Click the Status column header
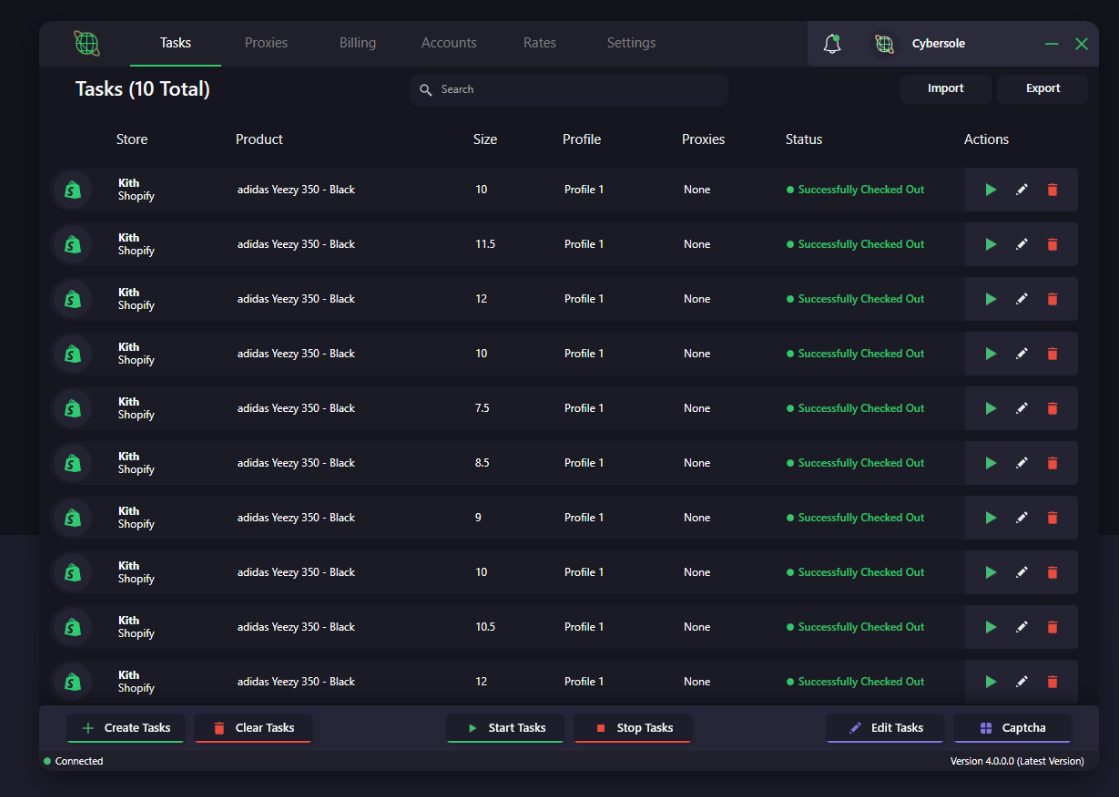This screenshot has height=797, width=1119. 804,139
